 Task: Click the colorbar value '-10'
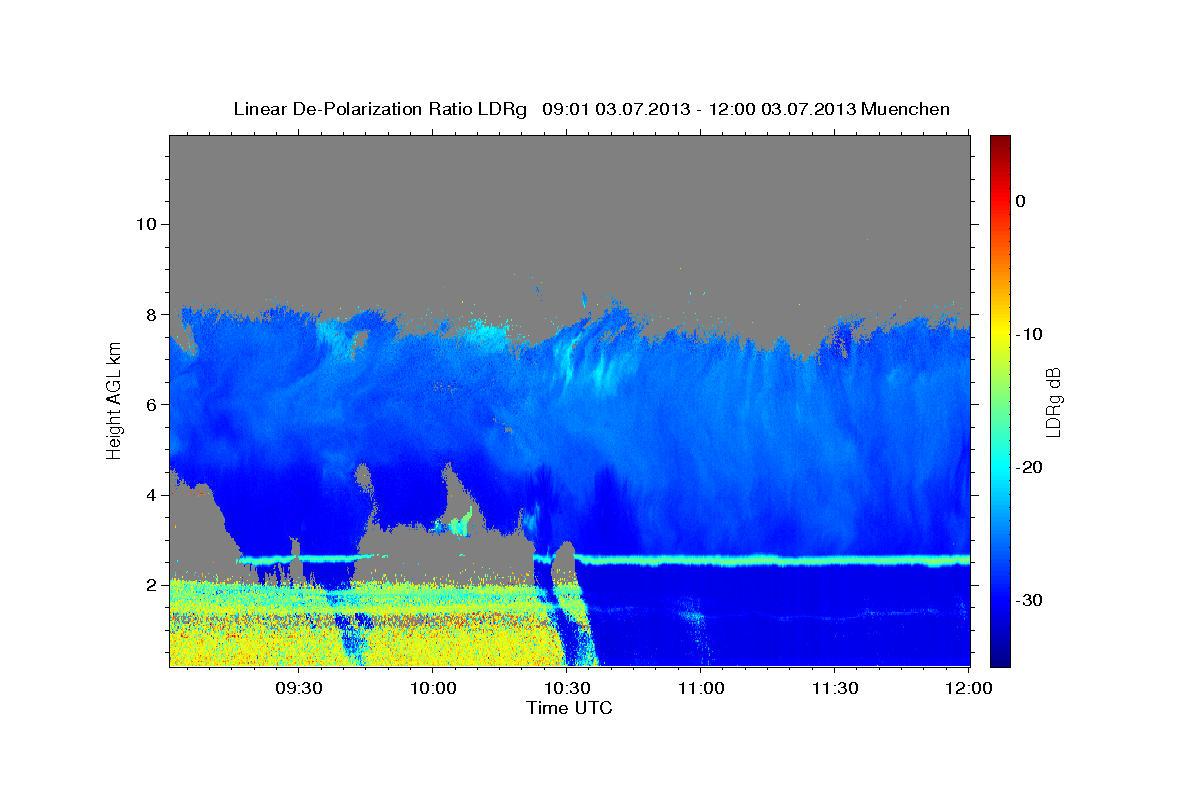pyautogui.click(x=1029, y=334)
